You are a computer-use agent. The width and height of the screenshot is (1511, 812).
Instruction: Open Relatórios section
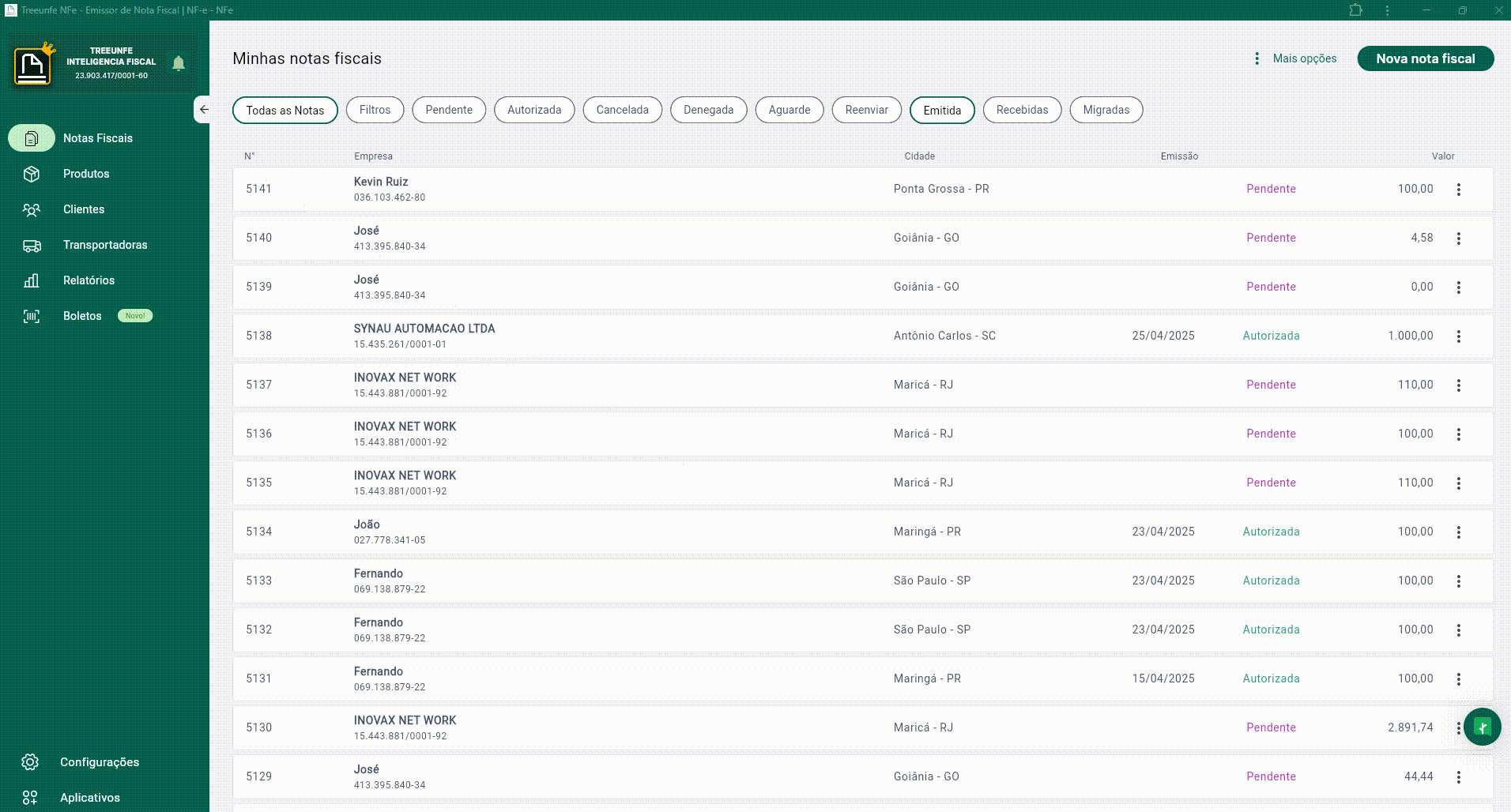(x=89, y=280)
